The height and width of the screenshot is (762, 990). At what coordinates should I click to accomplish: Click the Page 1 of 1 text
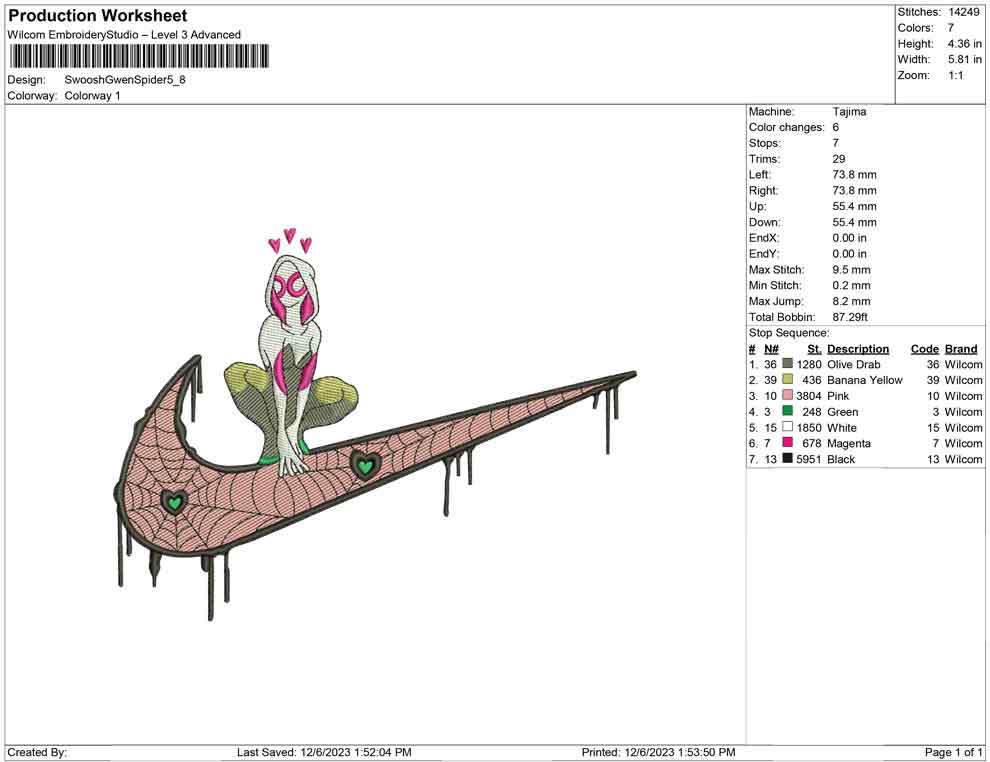pyautogui.click(x=953, y=752)
